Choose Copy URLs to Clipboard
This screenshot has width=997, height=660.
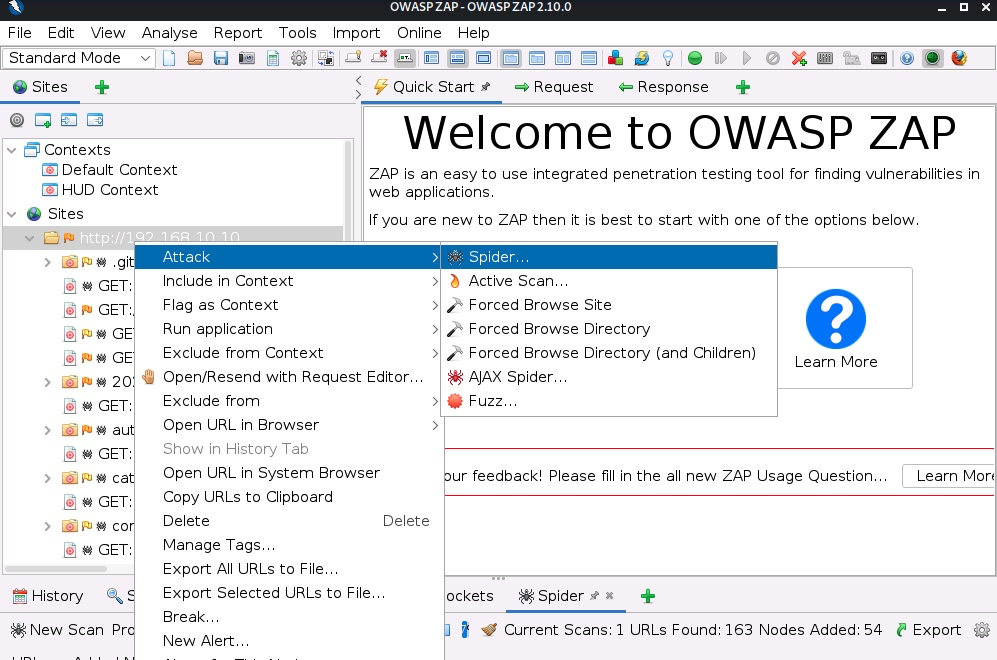289,497
